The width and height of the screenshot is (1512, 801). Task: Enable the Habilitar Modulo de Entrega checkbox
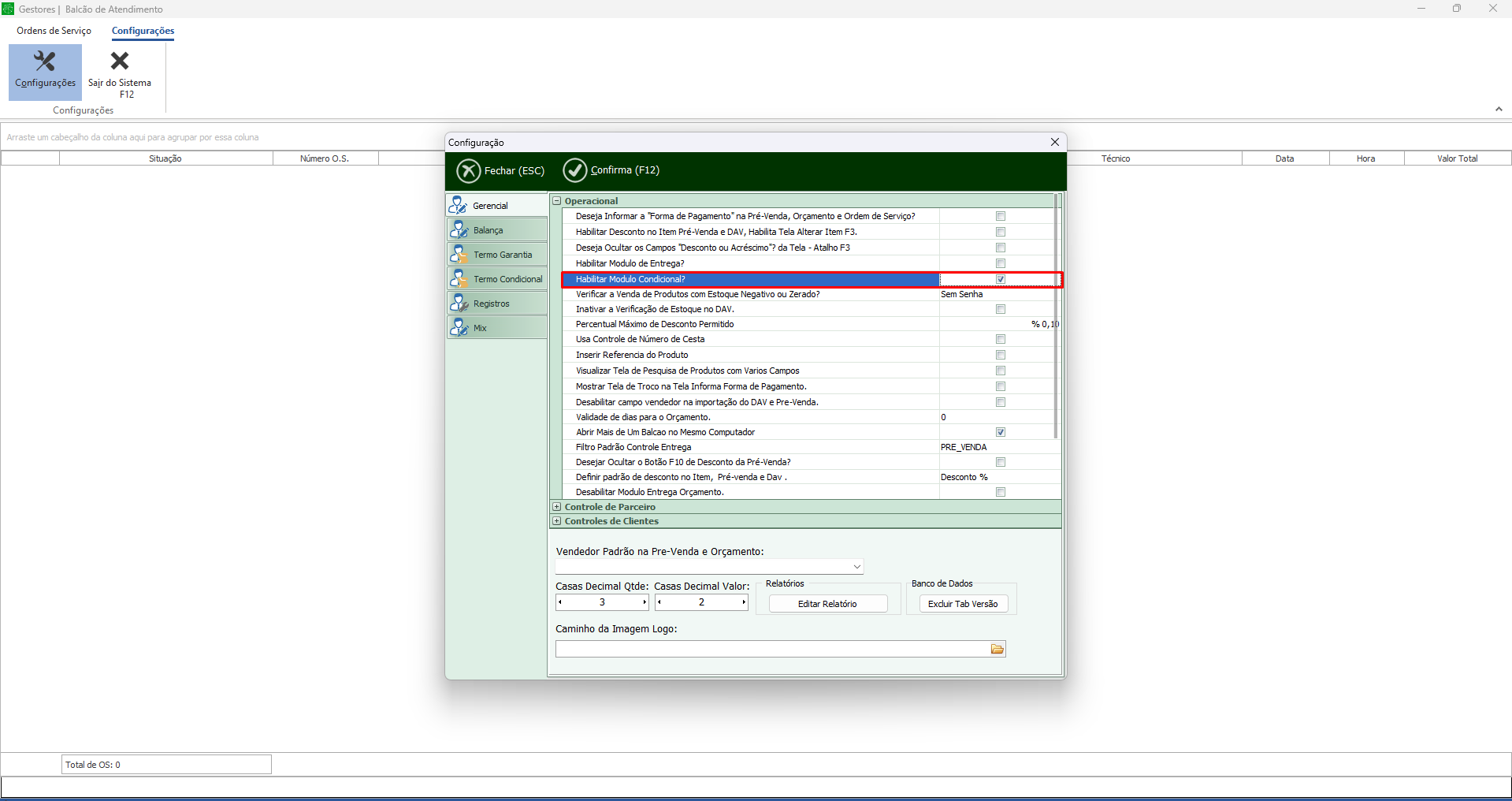(1001, 263)
